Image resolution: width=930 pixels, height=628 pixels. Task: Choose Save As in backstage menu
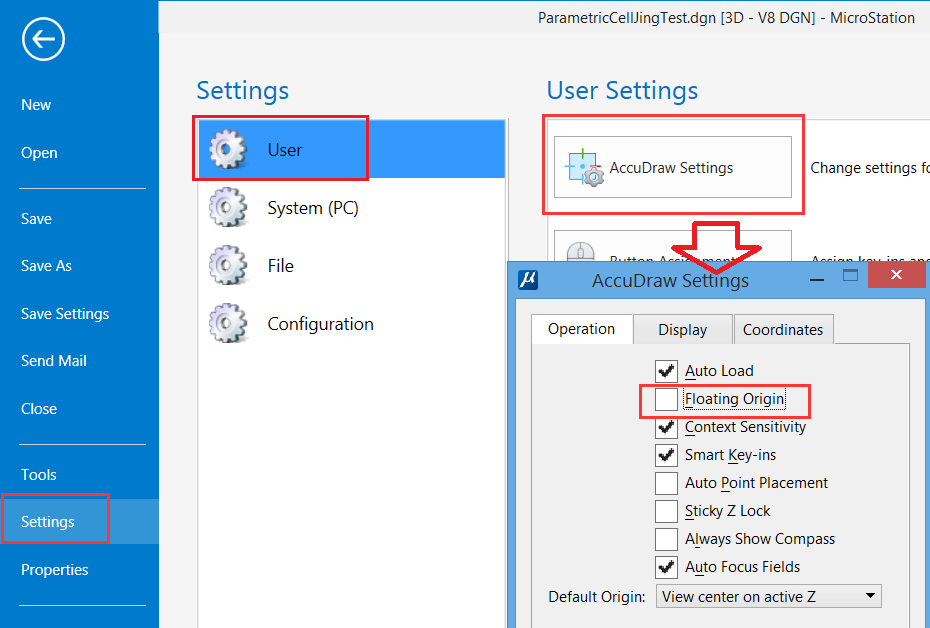tap(46, 266)
